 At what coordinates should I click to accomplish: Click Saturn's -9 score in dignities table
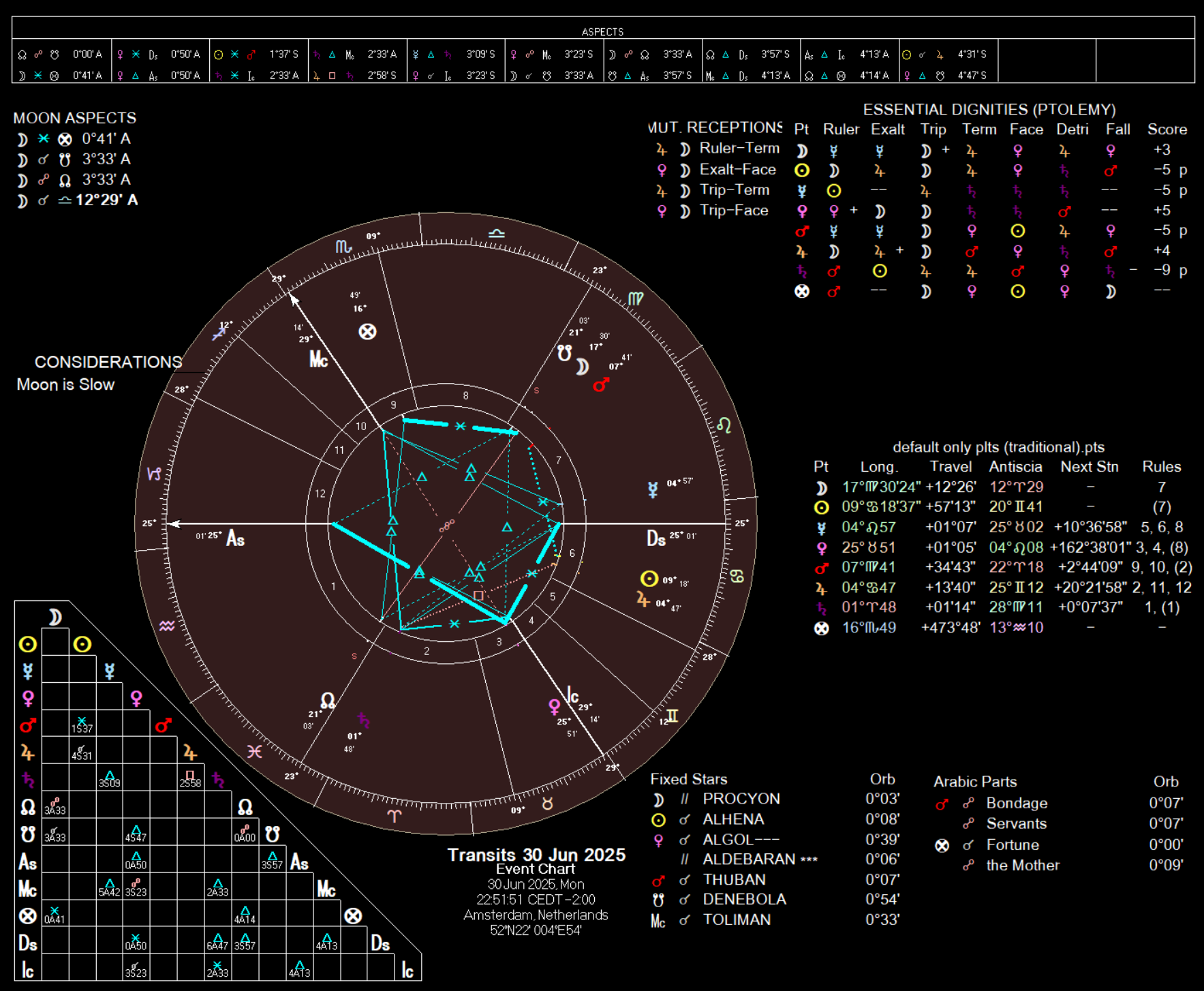(1162, 271)
